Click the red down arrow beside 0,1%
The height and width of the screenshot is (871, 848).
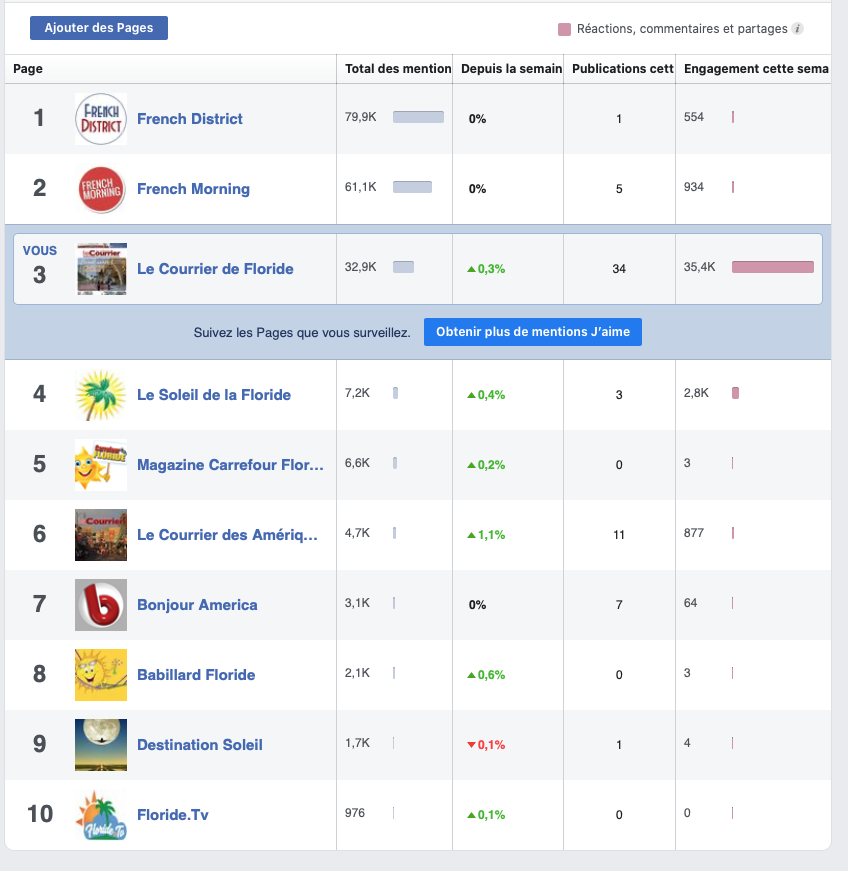pyautogui.click(x=471, y=745)
